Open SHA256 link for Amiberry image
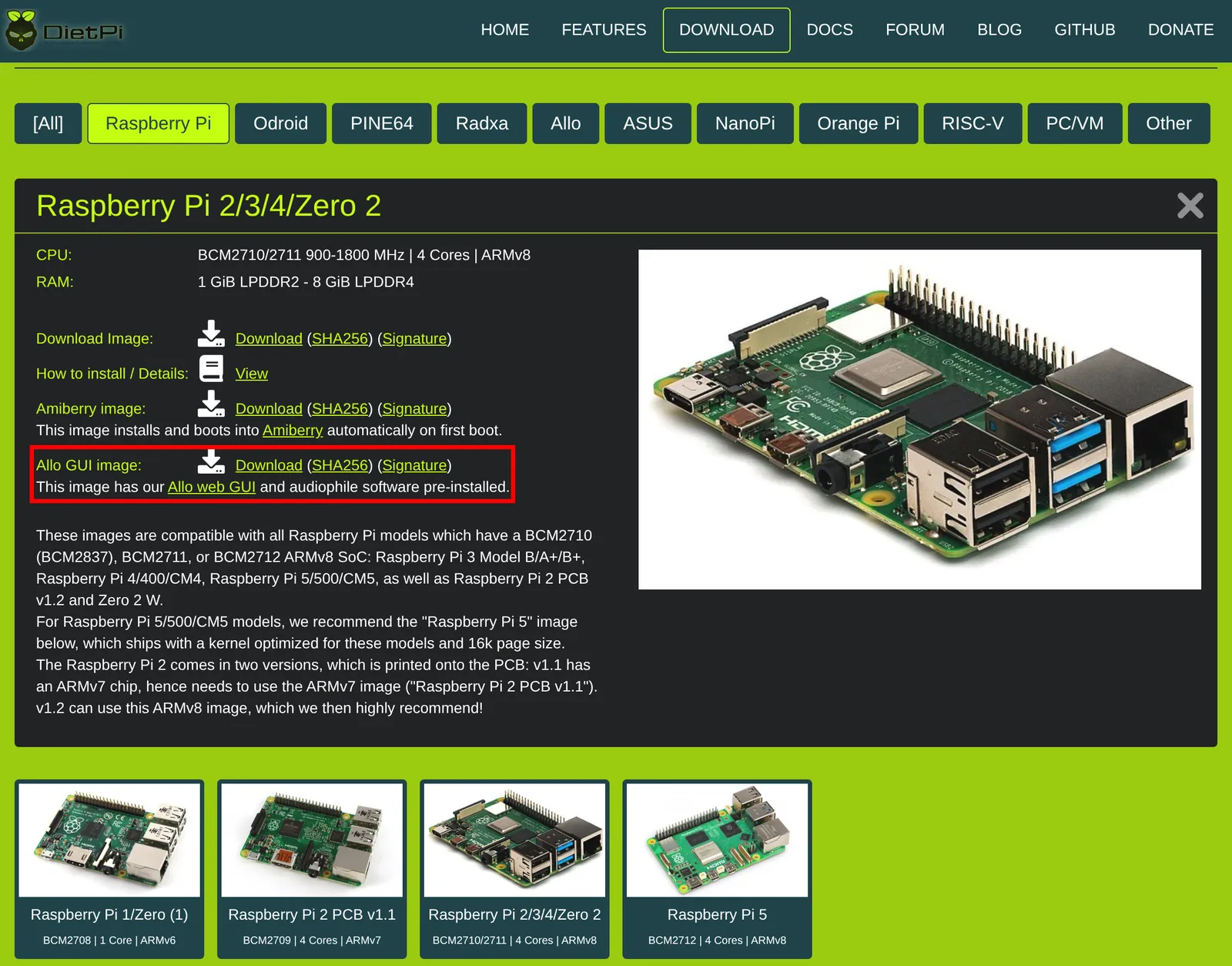Screen dimensions: 1232x966 (x=340, y=408)
